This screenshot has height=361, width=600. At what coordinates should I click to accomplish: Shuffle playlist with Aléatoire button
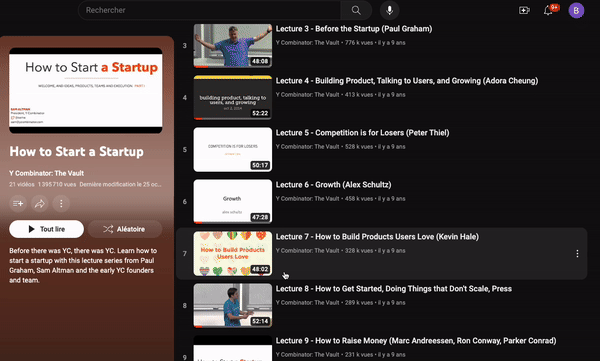pyautogui.click(x=125, y=229)
